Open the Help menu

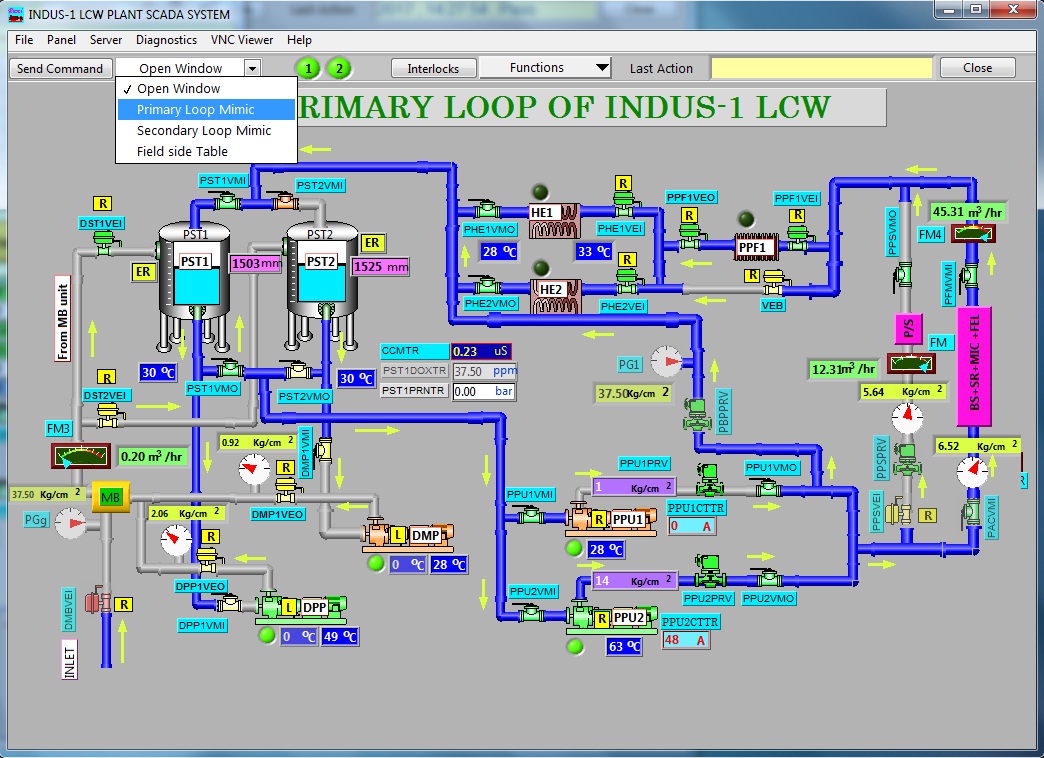pos(299,40)
